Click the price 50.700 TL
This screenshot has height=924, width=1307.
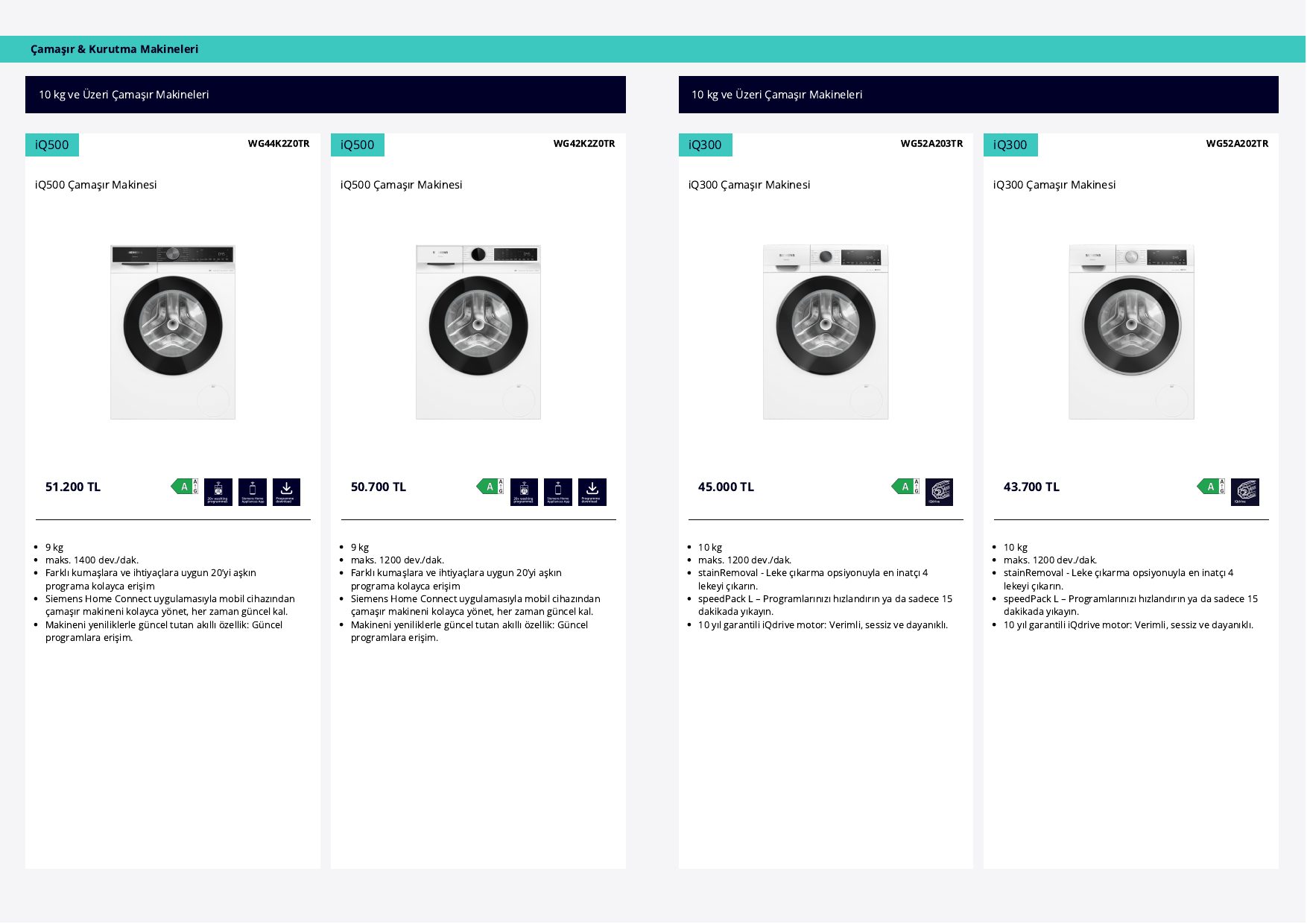pyautogui.click(x=379, y=487)
